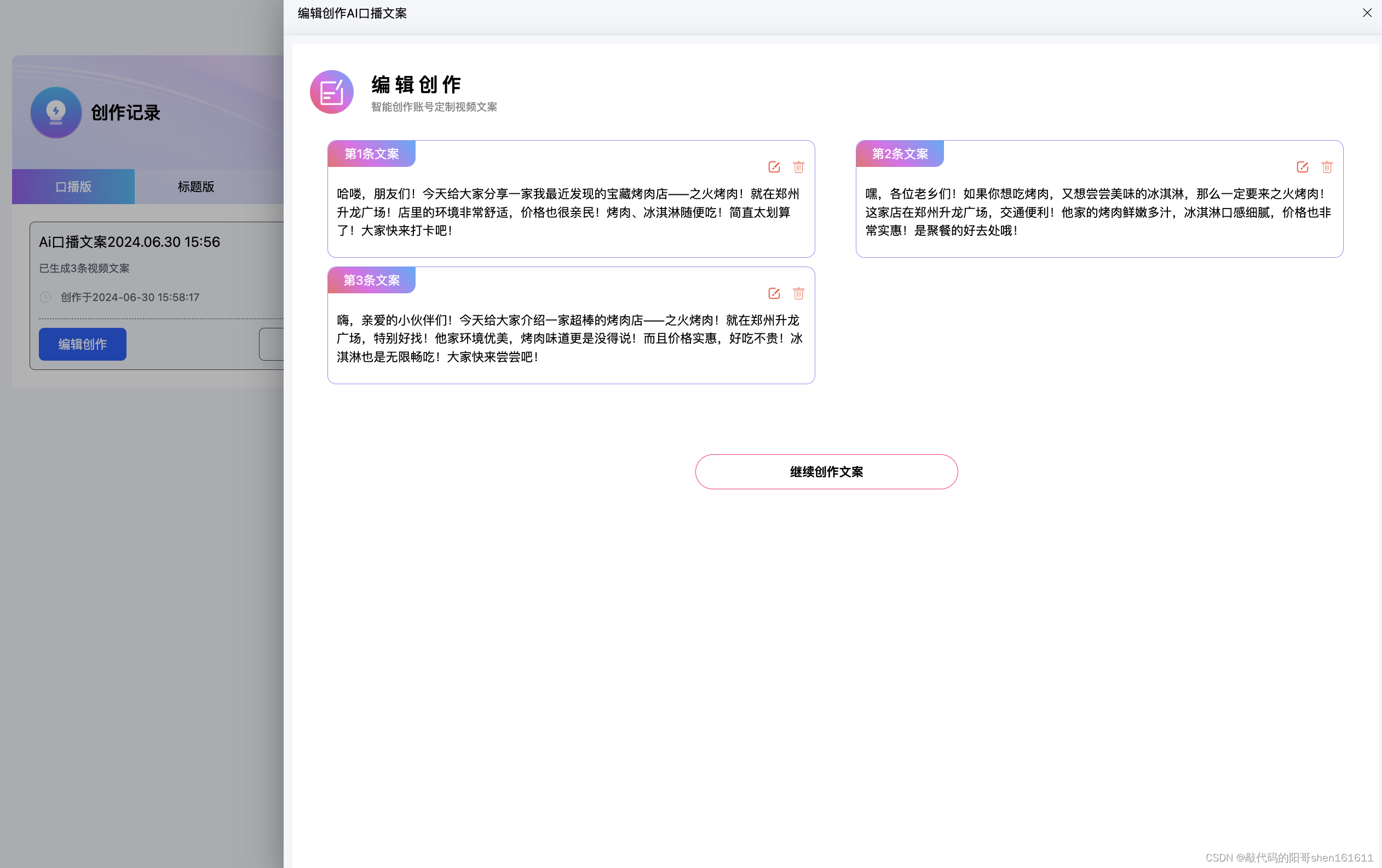Viewport: 1382px width, 868px height.
Task: Delete the 第3条文案 card
Action: pos(798,293)
